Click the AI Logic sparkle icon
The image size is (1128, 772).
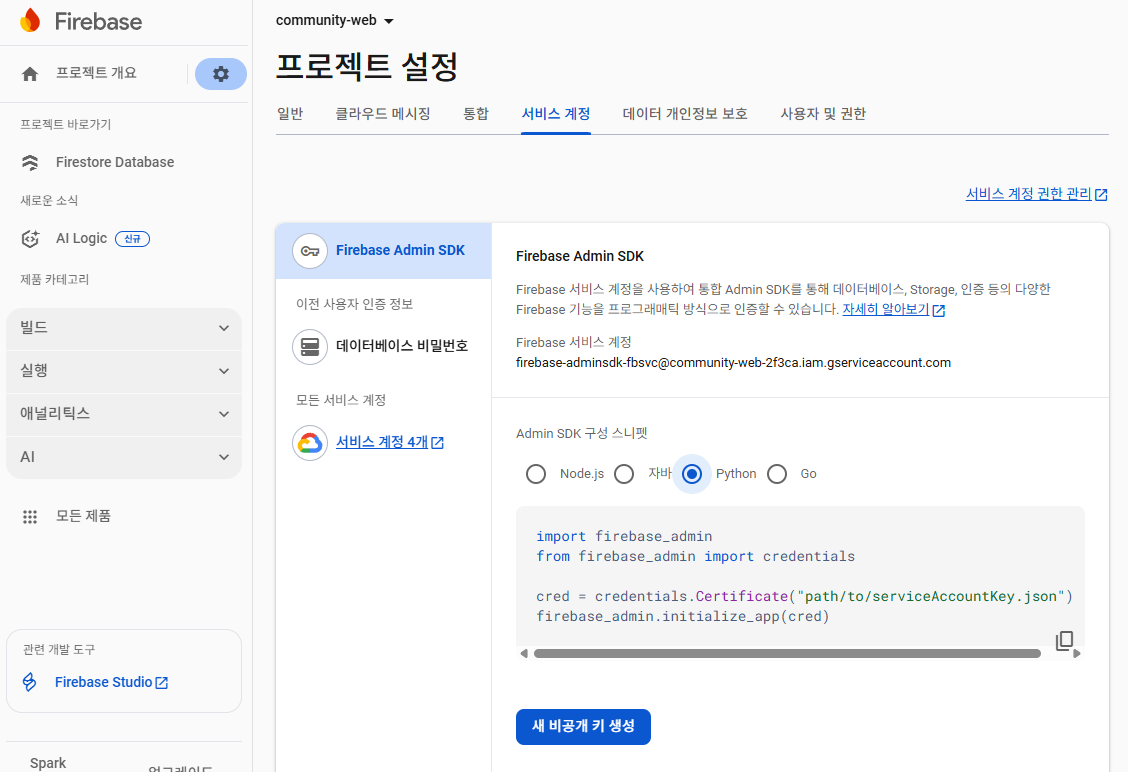[30, 239]
